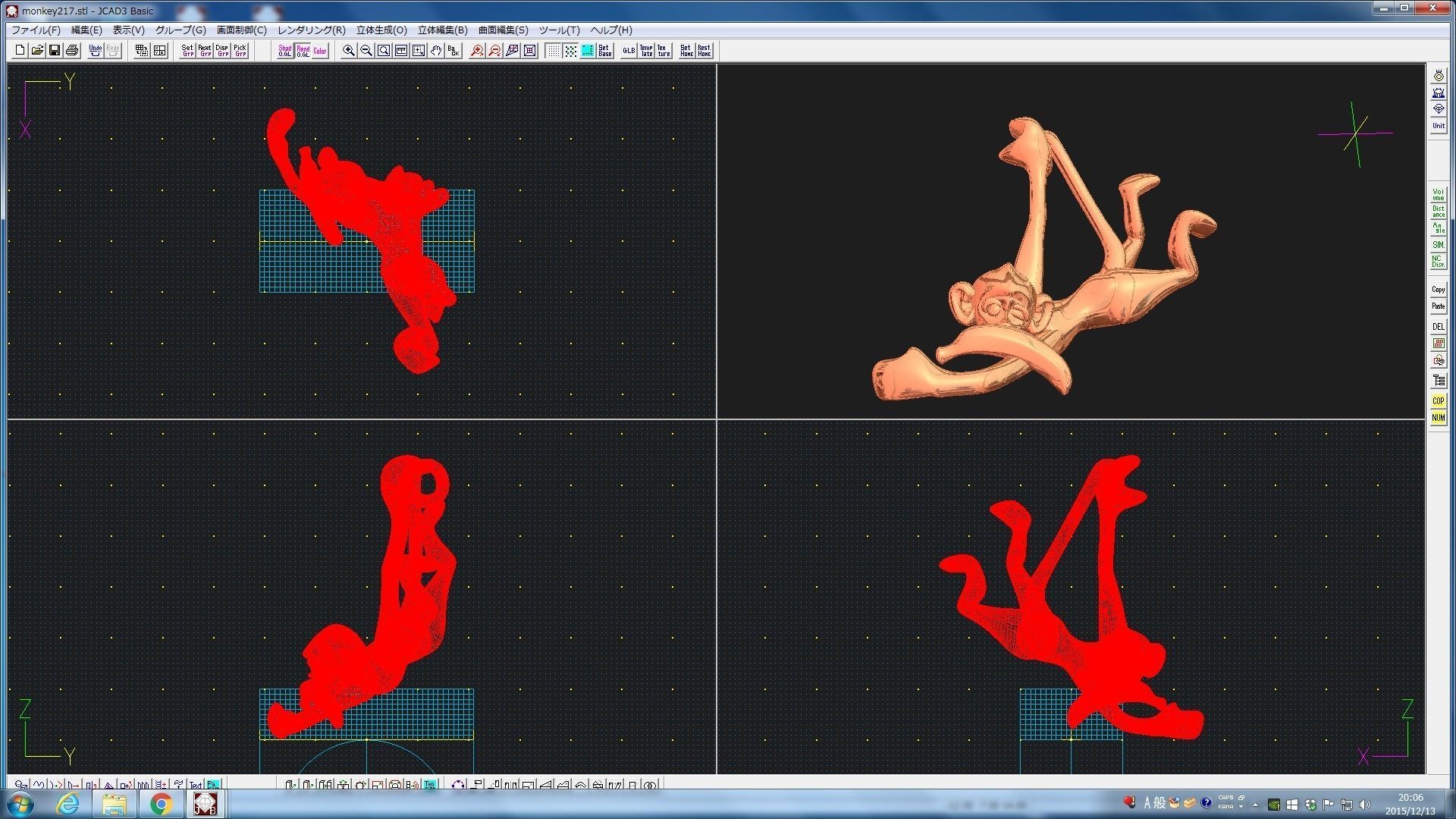Viewport: 1456px width, 819px height.
Task: Click the Set Grp toolbar icon
Action: pos(187,51)
